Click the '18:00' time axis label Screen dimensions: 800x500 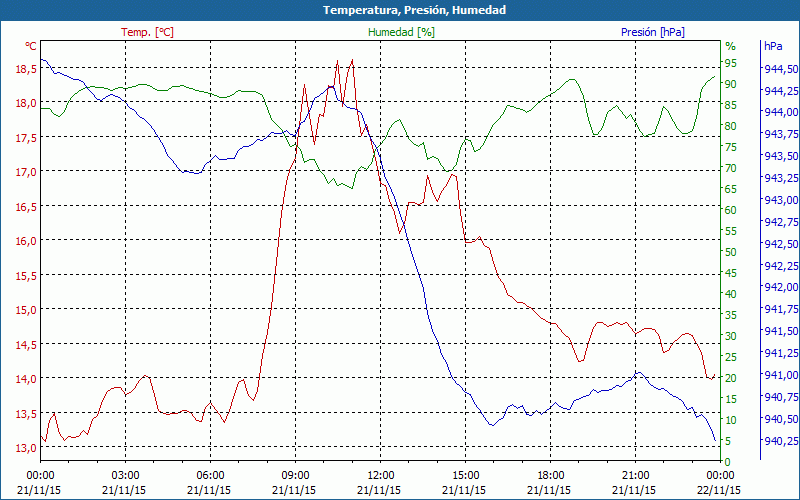click(549, 476)
